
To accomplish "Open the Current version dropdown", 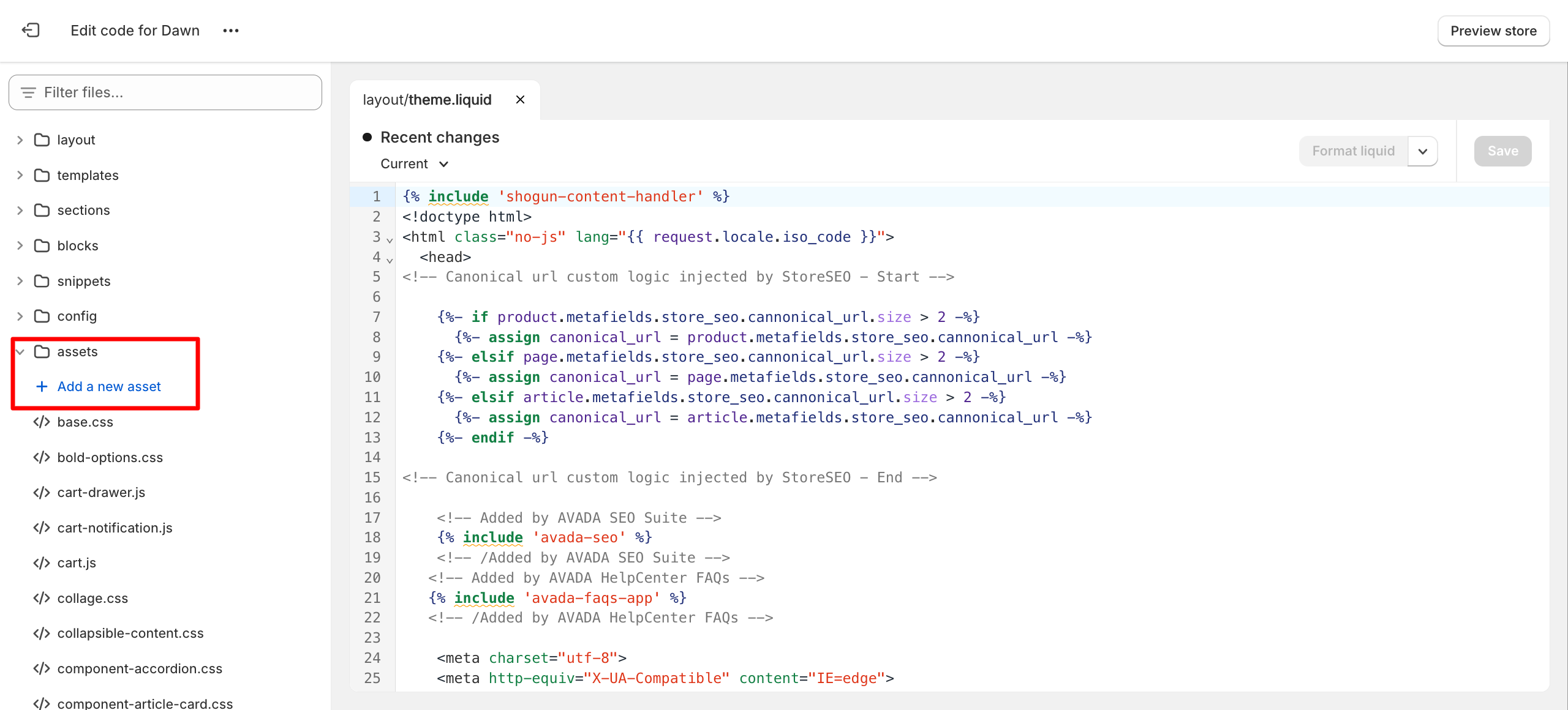I will click(x=415, y=164).
